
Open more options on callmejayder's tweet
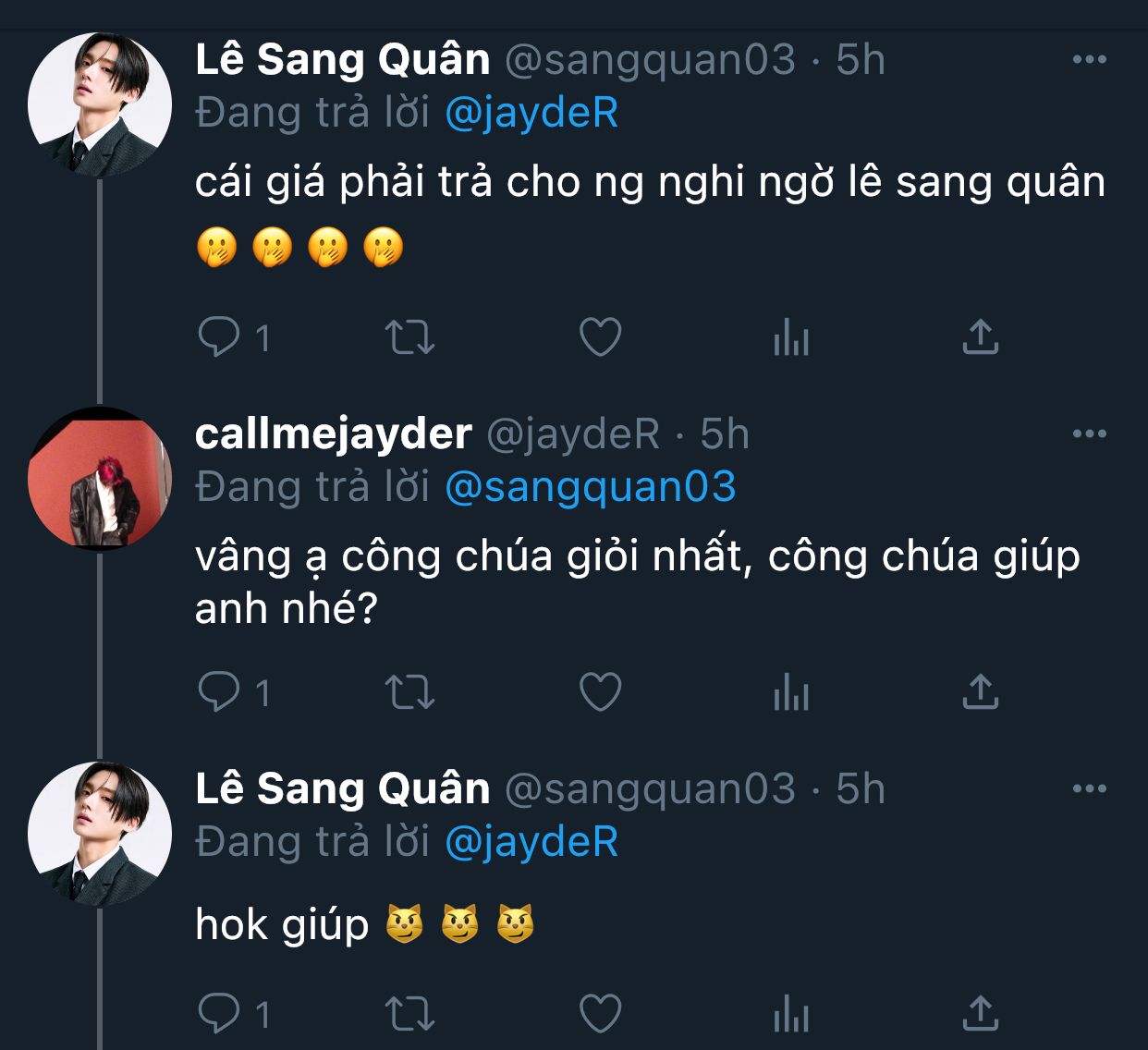point(1089,433)
